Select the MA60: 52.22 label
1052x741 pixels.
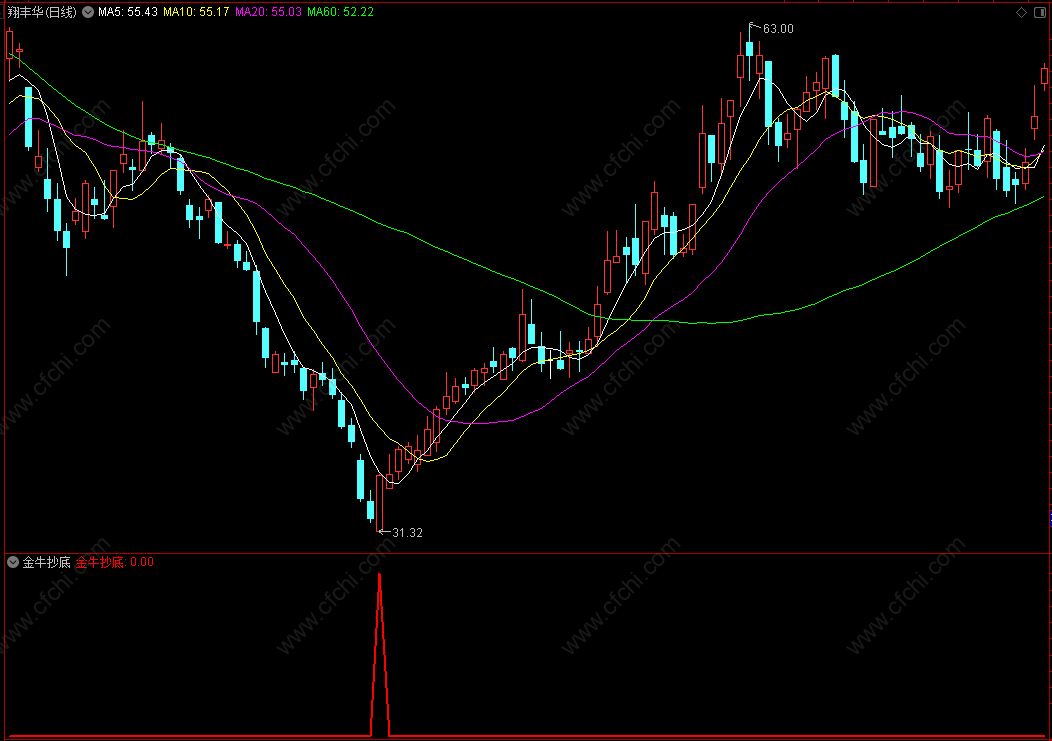[x=340, y=12]
